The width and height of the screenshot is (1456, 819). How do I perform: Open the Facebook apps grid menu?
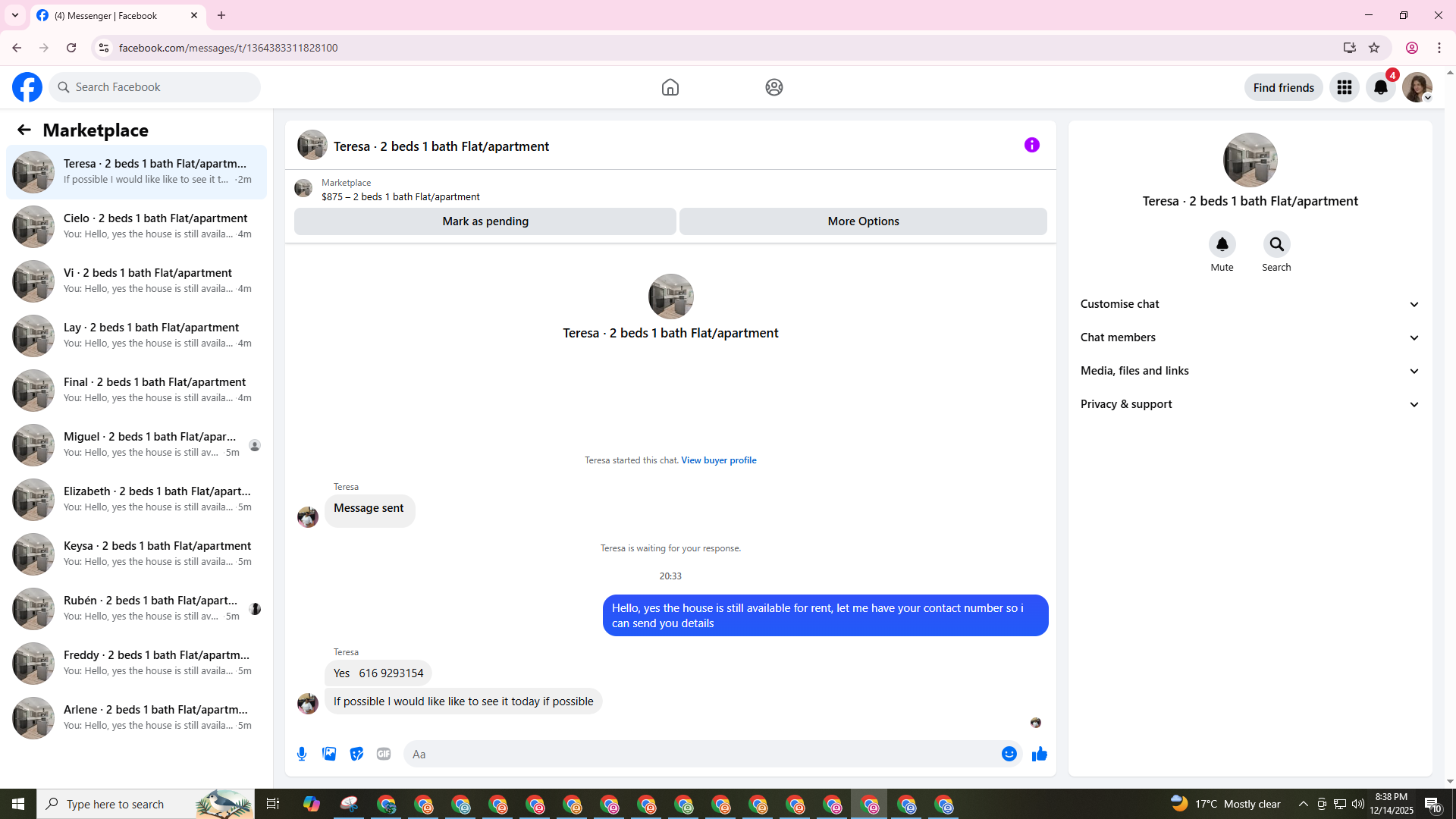(x=1344, y=87)
